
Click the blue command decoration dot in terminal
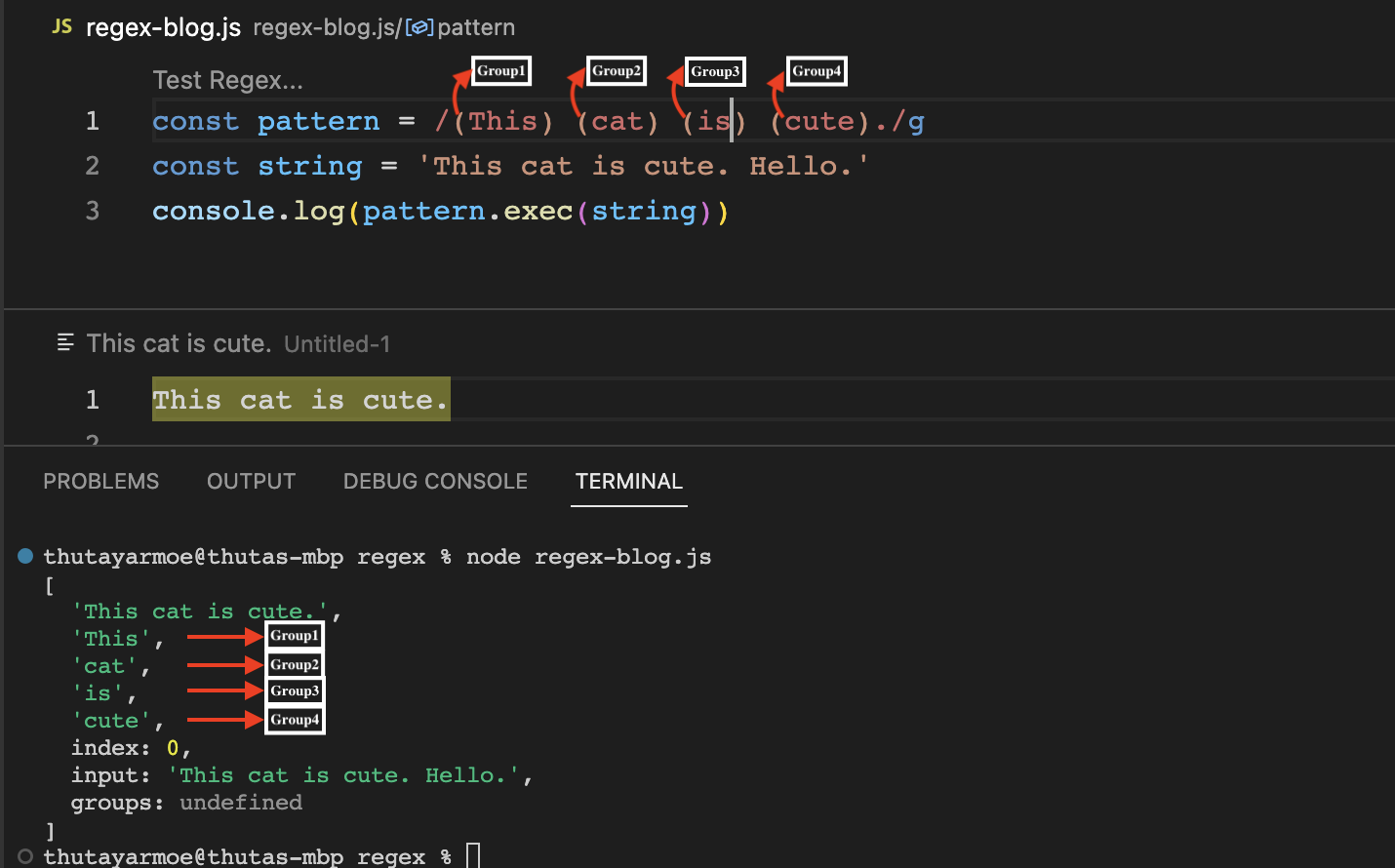(24, 556)
